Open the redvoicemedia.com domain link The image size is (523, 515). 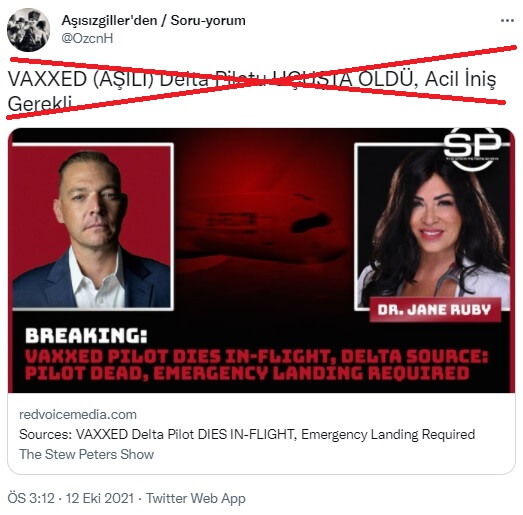click(78, 415)
